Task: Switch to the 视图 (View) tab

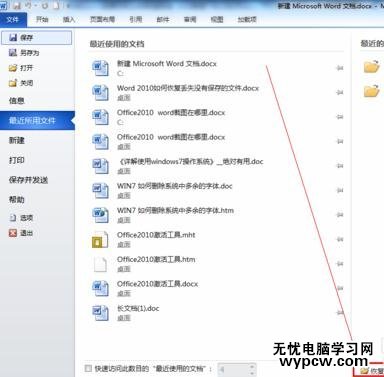Action: coord(217,19)
